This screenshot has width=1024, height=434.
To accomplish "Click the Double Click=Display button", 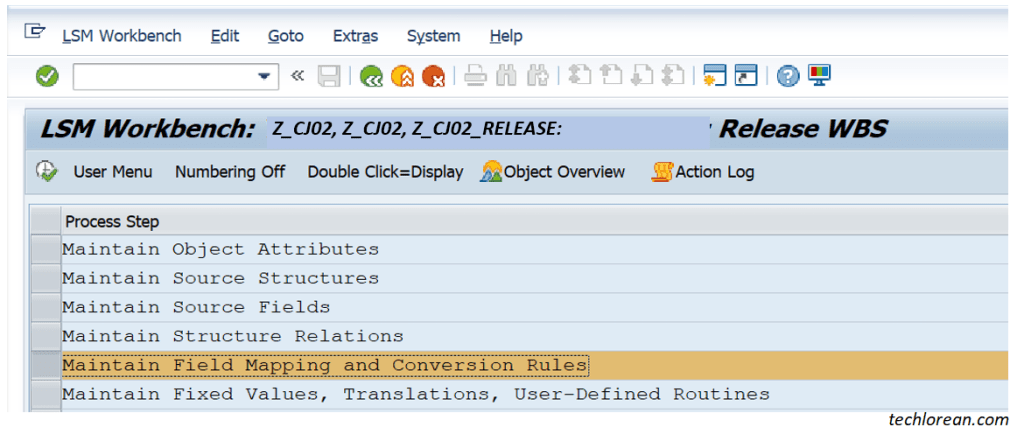I will click(x=385, y=172).
